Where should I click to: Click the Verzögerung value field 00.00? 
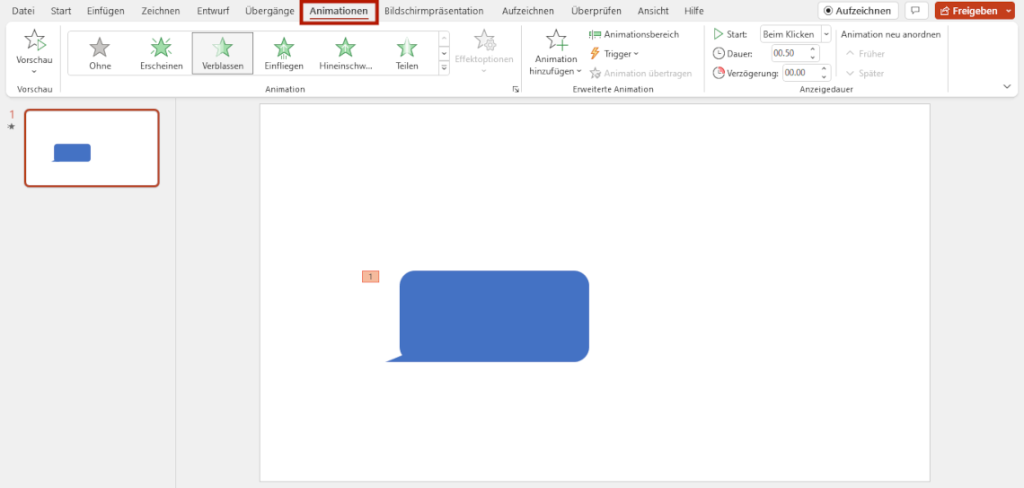800,73
